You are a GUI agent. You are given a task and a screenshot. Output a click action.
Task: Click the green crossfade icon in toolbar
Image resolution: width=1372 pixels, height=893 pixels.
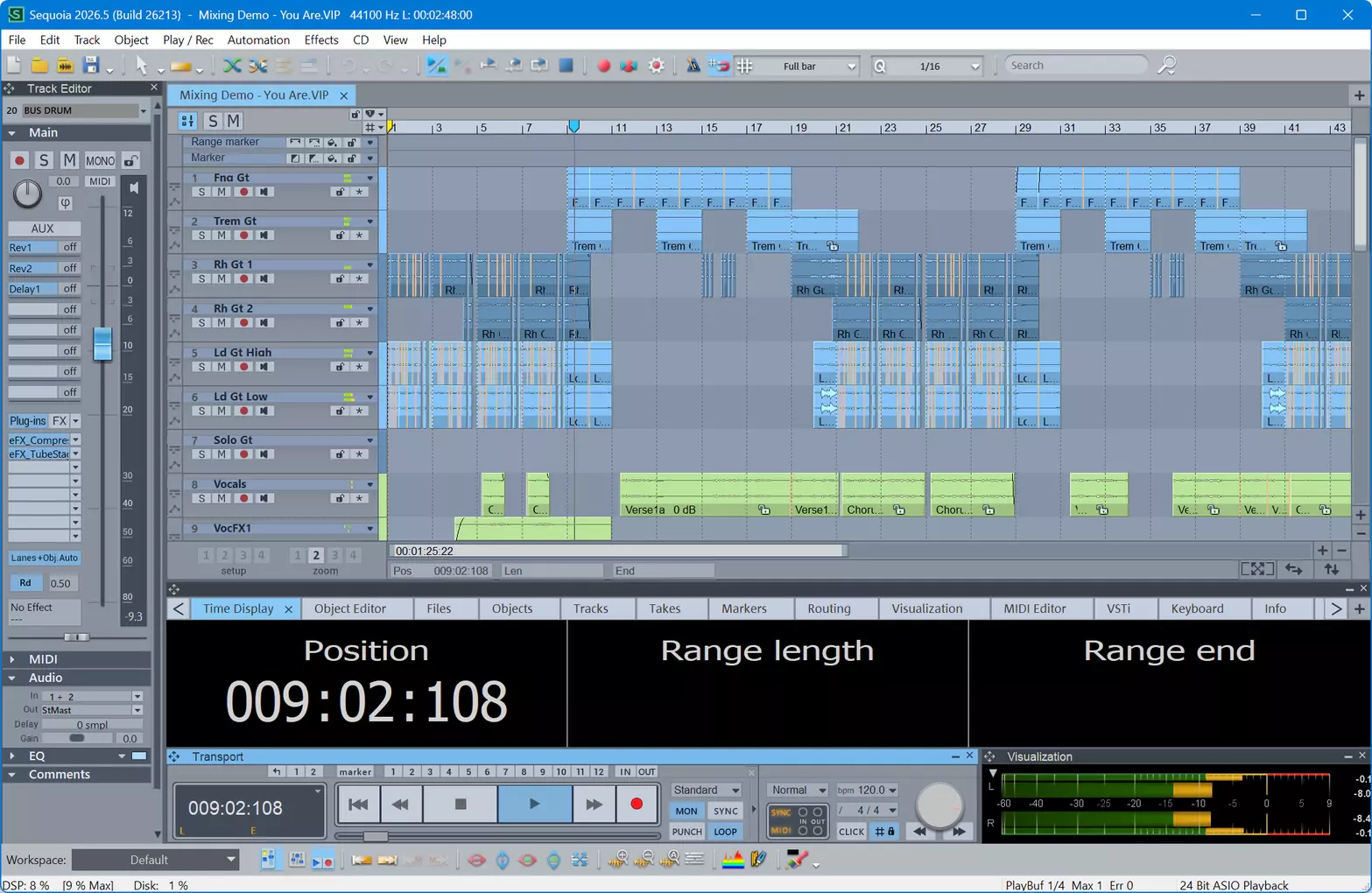pos(232,66)
